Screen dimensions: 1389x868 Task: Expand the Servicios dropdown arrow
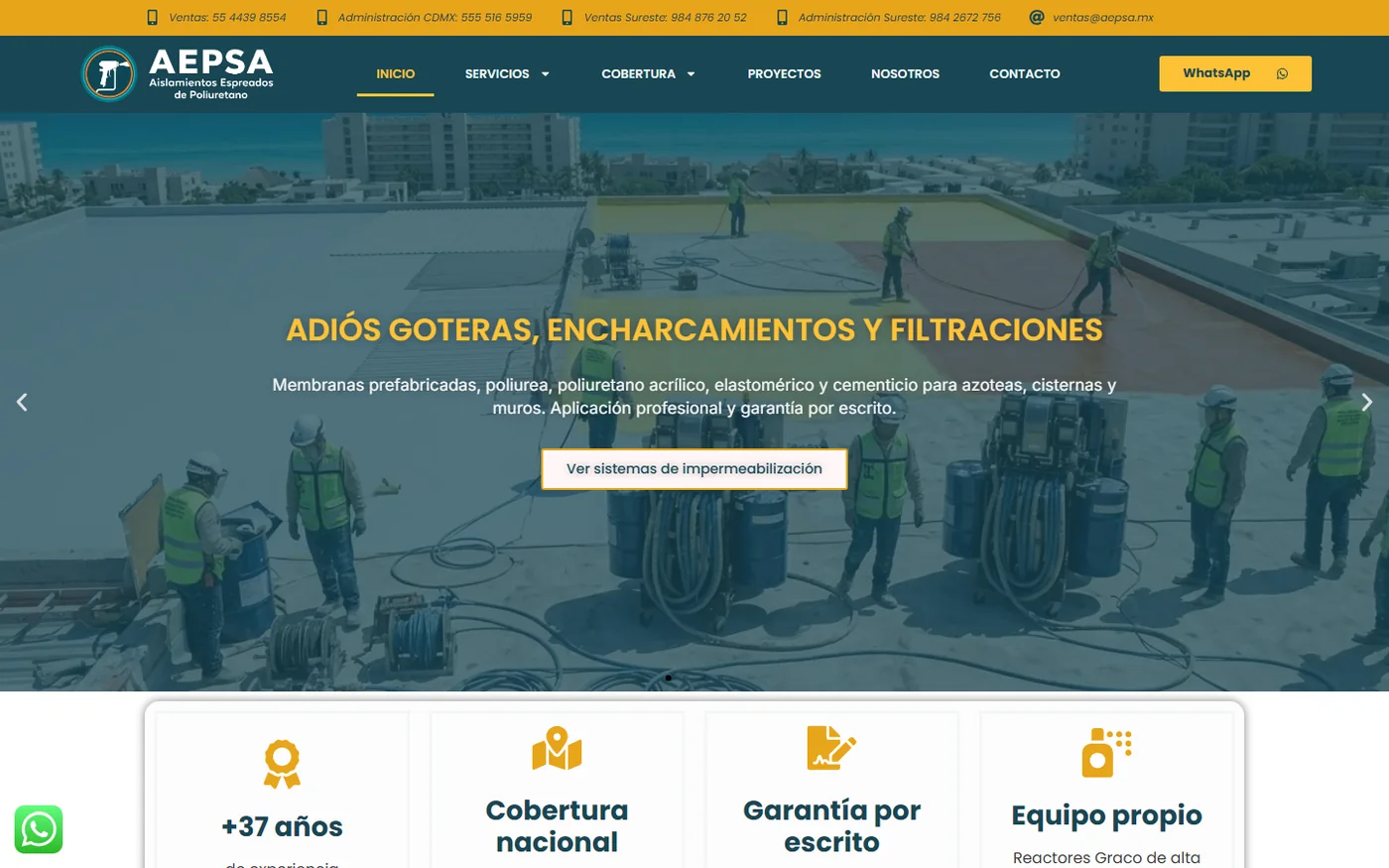tap(545, 73)
